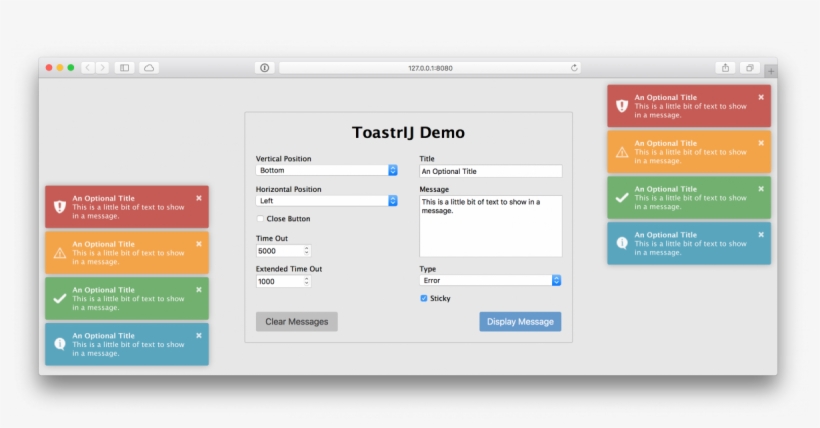The image size is (820, 428).
Task: Click the Title field with An Optional Title
Action: click(x=491, y=171)
